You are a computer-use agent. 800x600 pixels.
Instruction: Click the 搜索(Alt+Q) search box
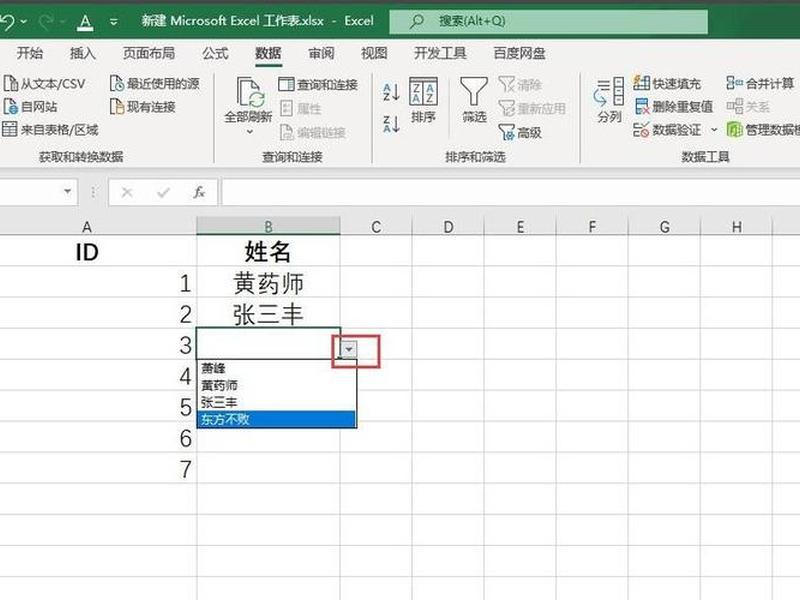click(x=548, y=21)
